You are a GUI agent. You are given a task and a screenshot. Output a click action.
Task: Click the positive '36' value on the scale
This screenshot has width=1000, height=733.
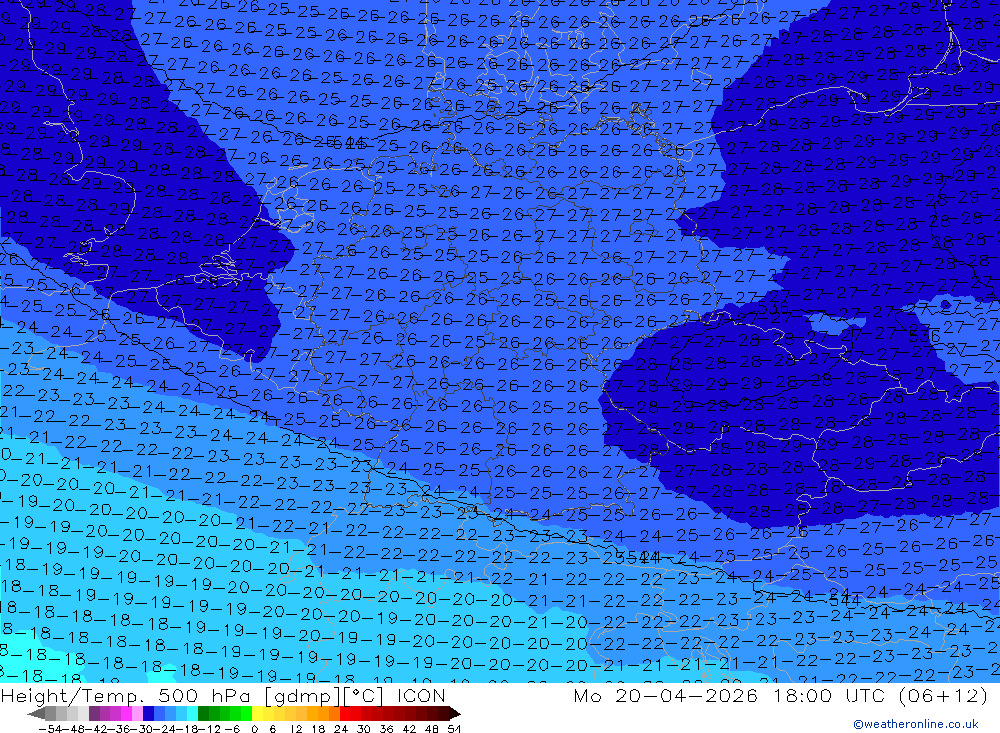point(386,729)
